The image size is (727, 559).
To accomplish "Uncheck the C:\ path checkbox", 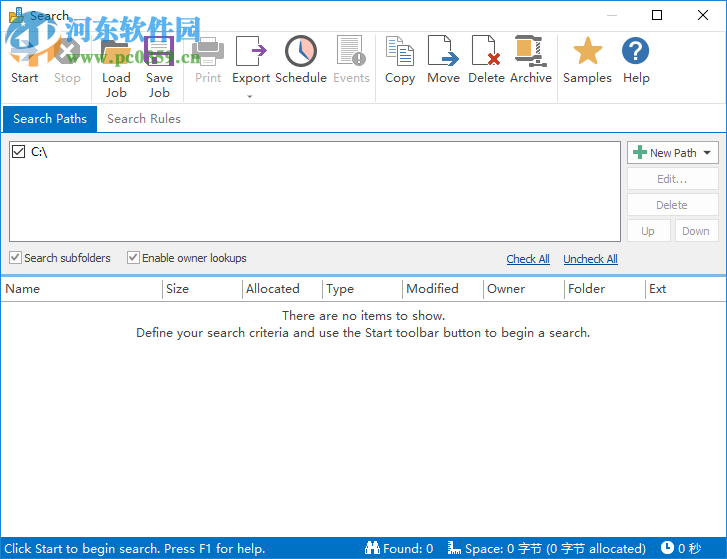I will [19, 152].
